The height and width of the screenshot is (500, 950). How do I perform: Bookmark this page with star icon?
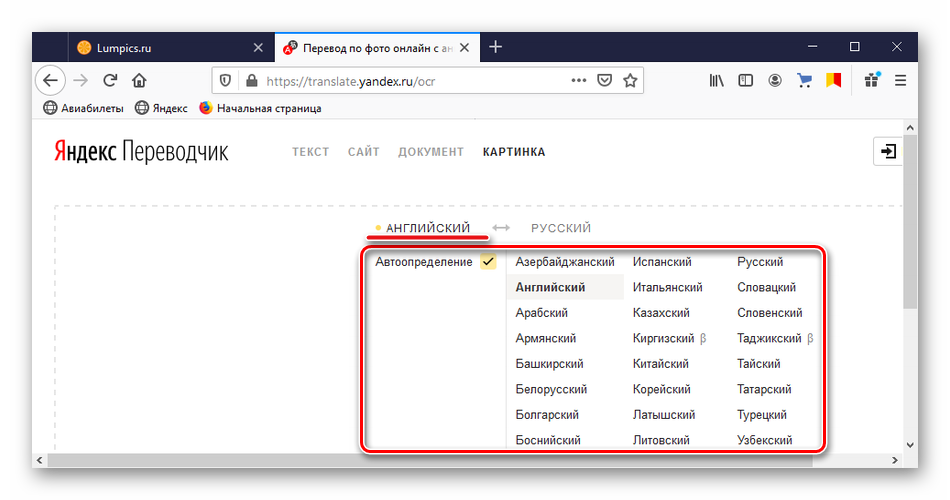coord(631,81)
